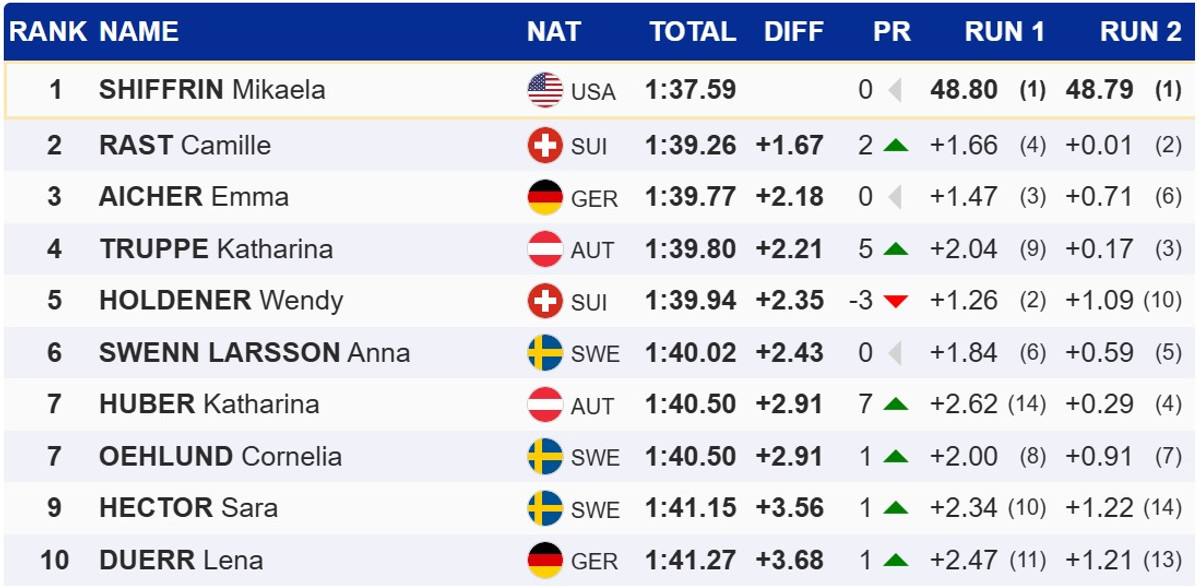Click Aicher's total time 1:39.77
1200x586 pixels.
point(690,197)
